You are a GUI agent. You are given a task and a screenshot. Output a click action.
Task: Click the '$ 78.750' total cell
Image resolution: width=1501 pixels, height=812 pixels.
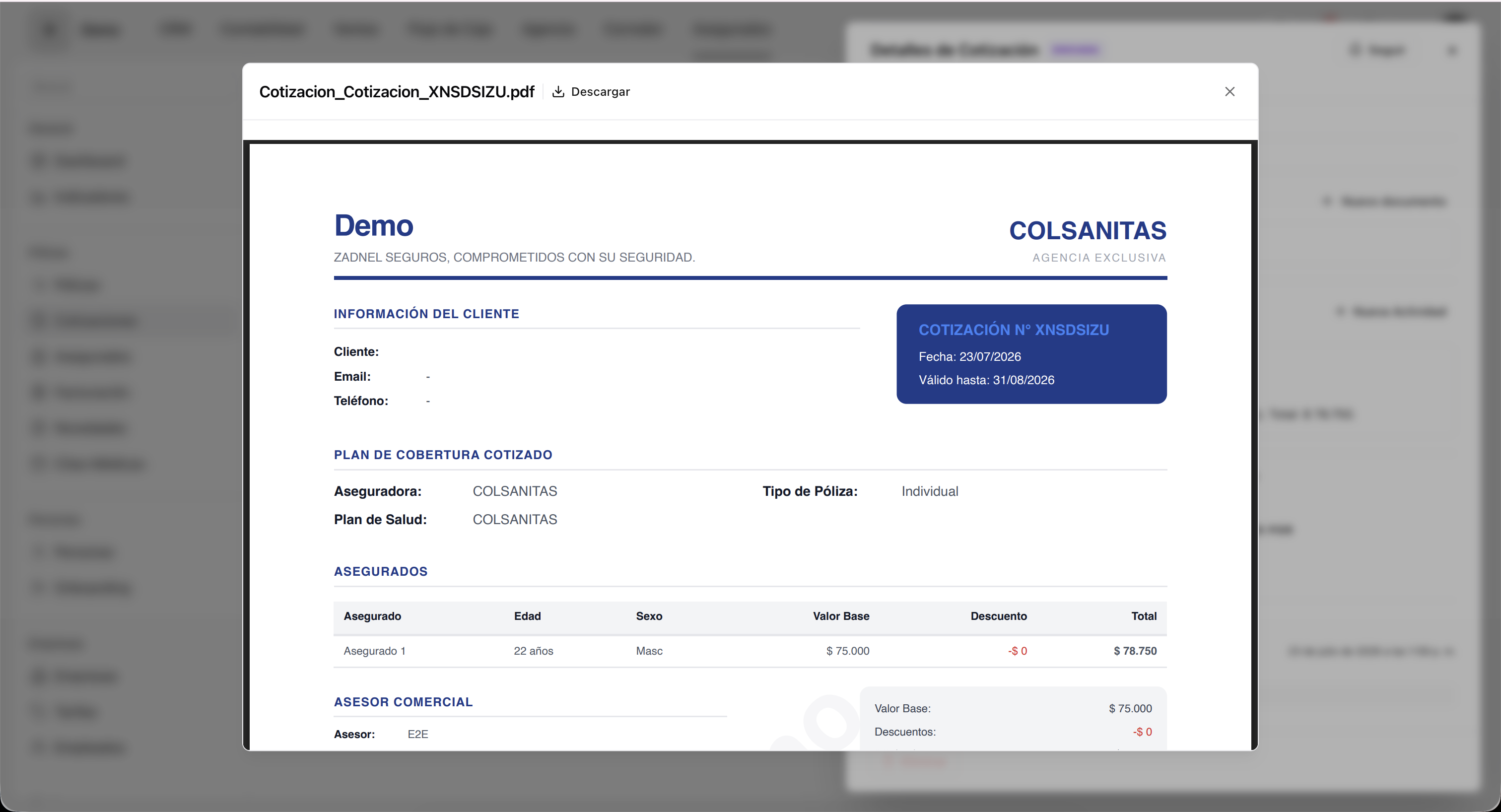point(1135,651)
